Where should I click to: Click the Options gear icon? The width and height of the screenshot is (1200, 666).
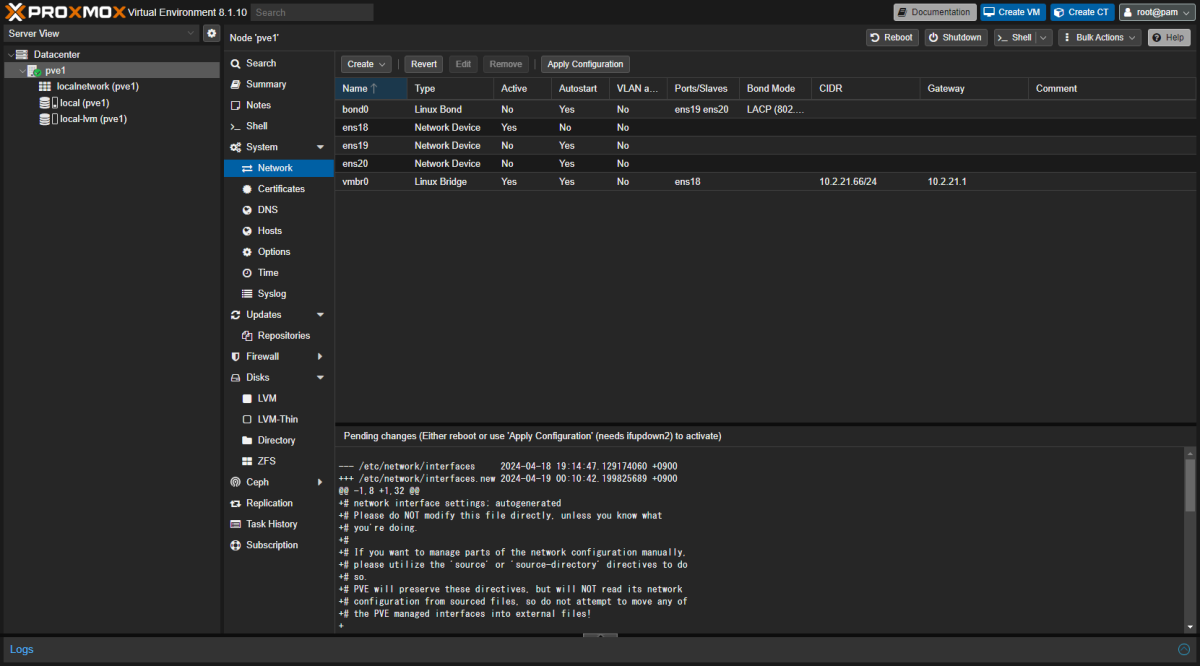247,252
